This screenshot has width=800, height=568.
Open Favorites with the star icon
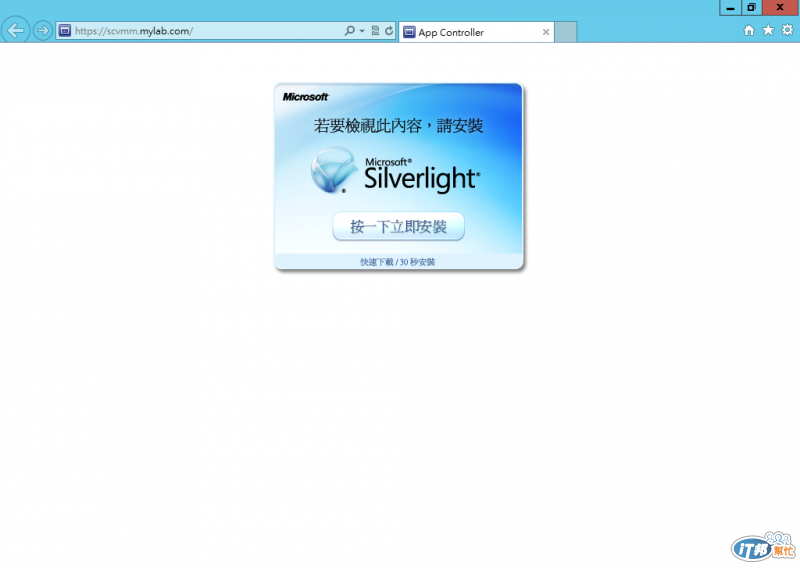768,30
